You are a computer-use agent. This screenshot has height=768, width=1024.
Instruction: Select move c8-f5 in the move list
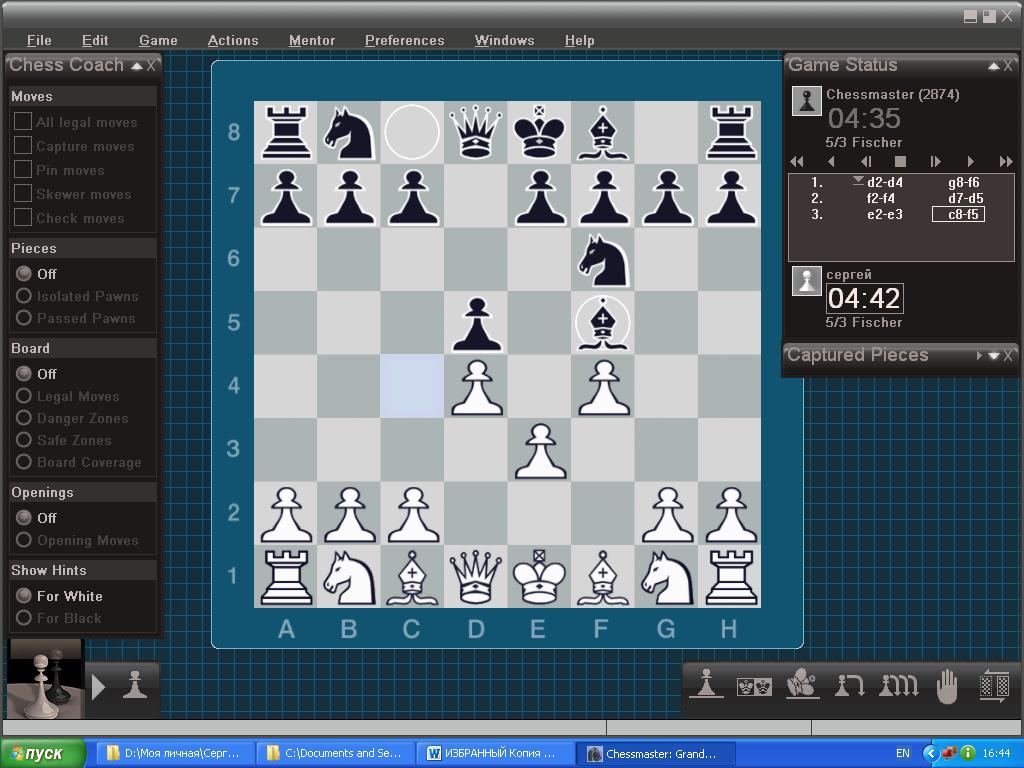pos(958,214)
